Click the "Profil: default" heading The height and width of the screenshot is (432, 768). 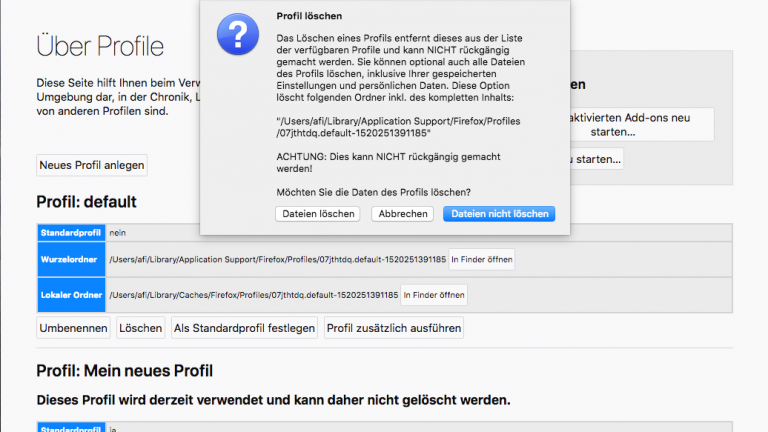coord(86,202)
